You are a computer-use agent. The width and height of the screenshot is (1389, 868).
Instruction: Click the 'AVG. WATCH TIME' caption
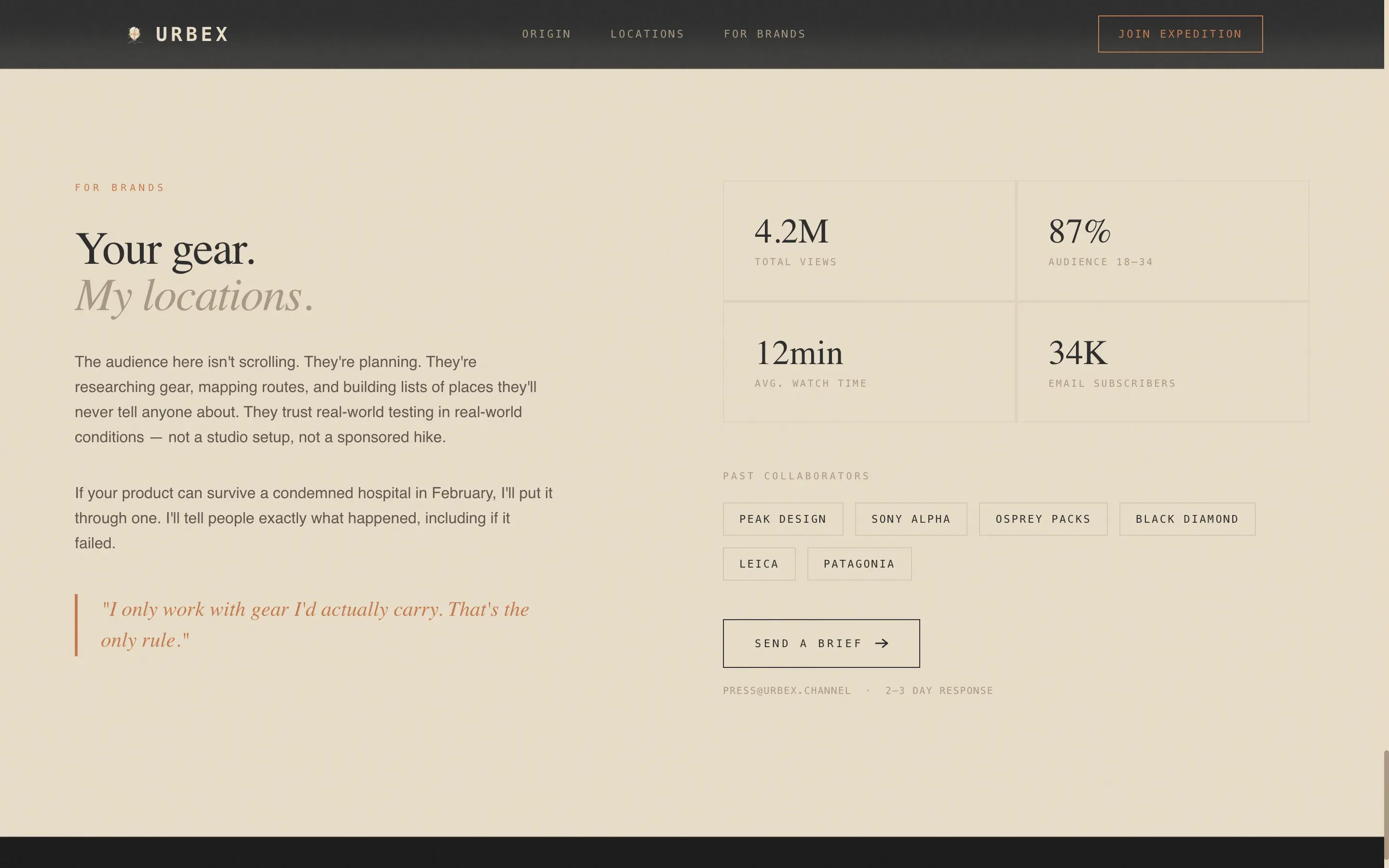point(810,383)
